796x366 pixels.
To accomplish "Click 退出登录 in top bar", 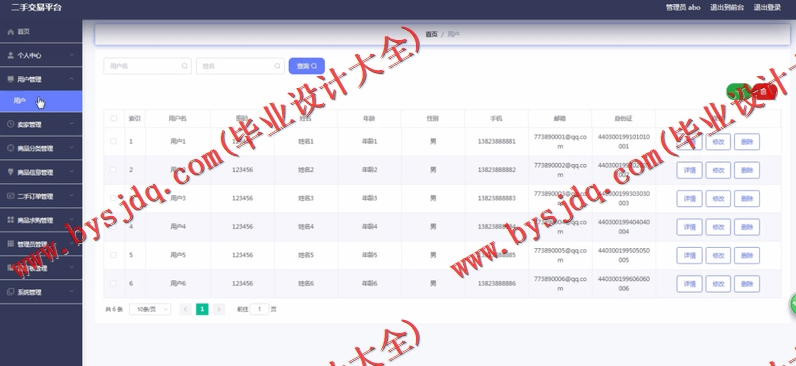I will tap(767, 7).
